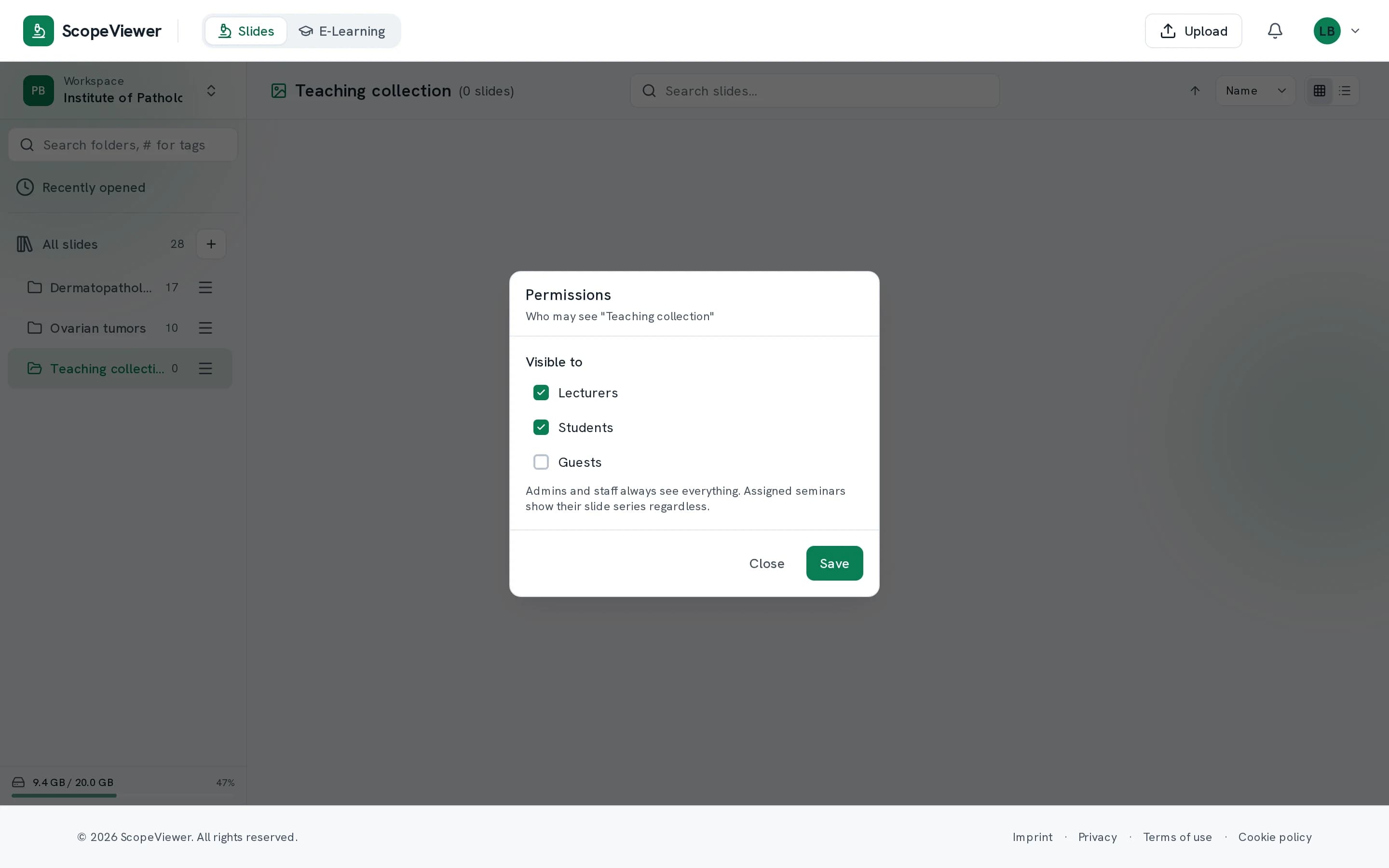Viewport: 1389px width, 868px height.
Task: Open Recently opened list
Action: (123, 187)
